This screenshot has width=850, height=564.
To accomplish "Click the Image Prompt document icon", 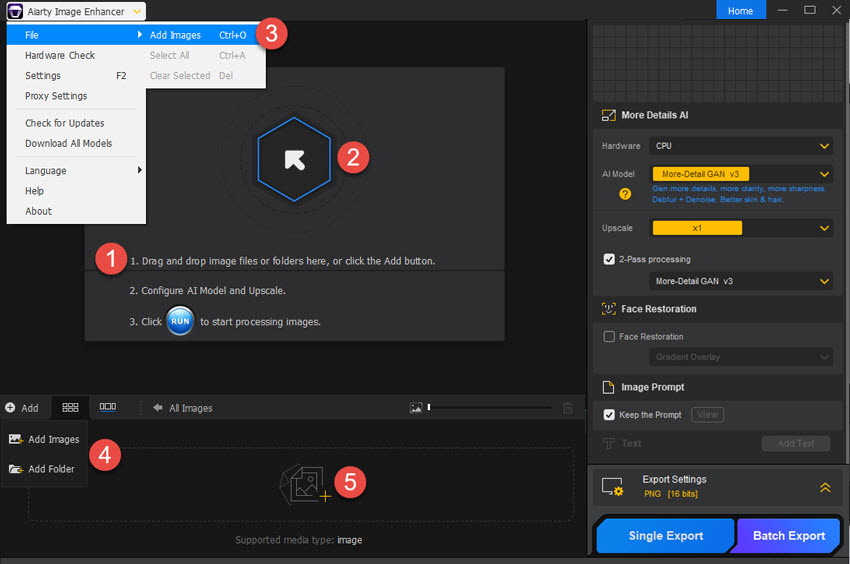I will pyautogui.click(x=609, y=387).
